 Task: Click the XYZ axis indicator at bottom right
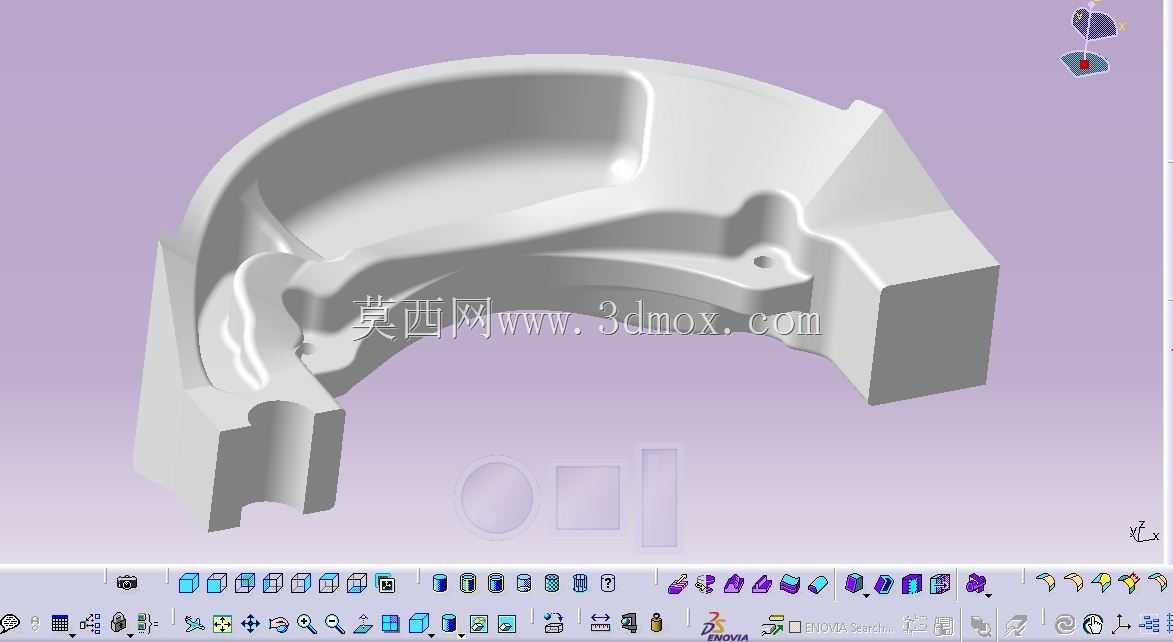(1143, 532)
